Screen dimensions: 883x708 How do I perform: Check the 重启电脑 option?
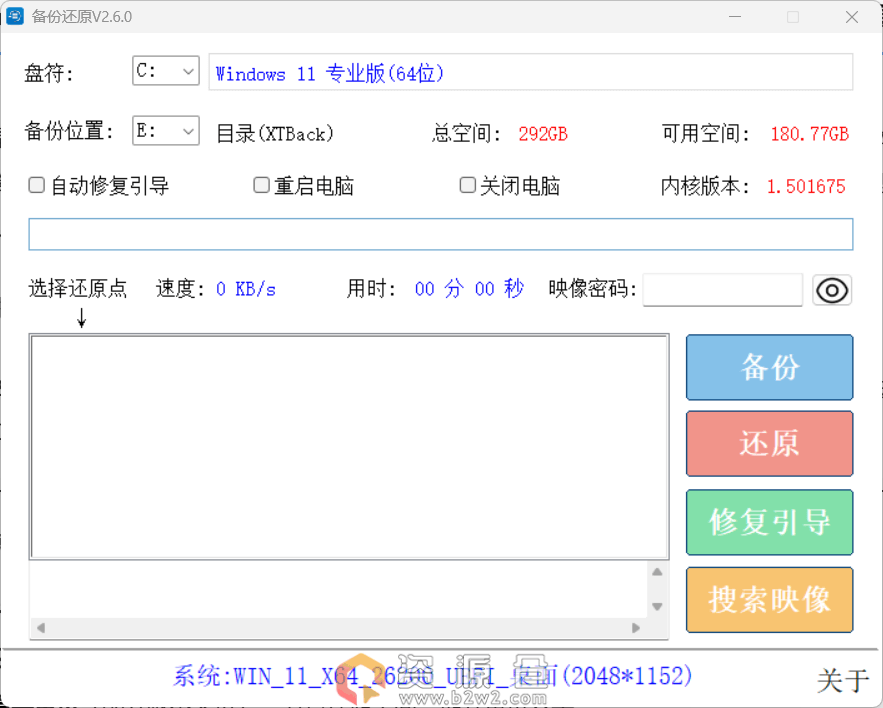[261, 185]
